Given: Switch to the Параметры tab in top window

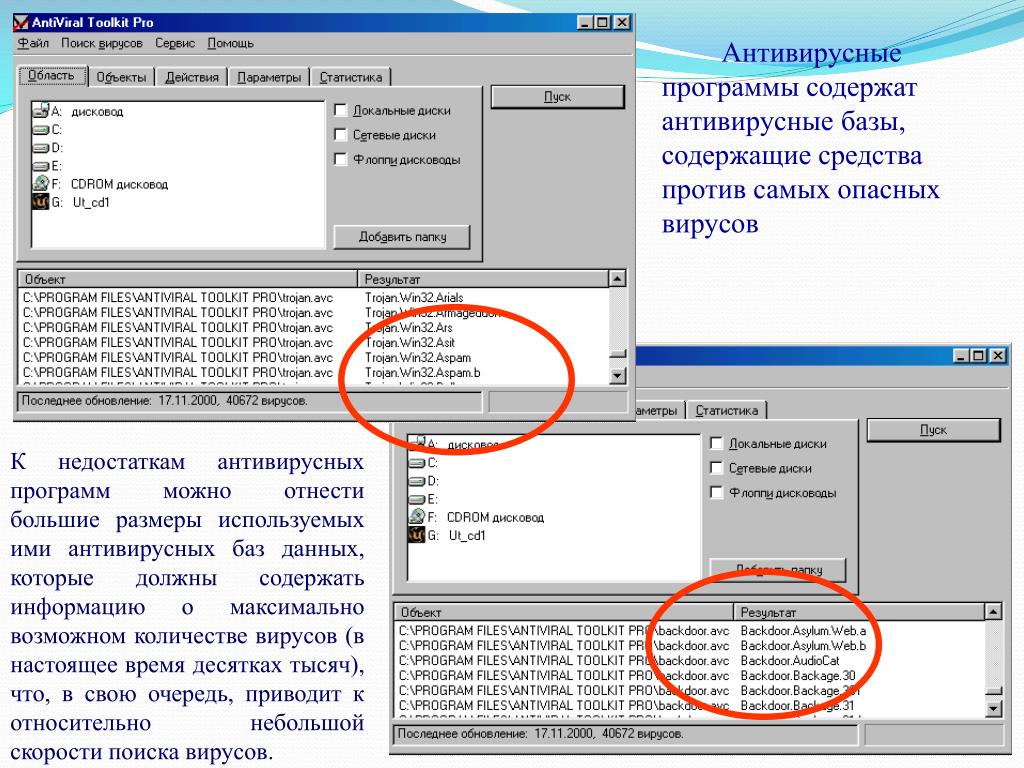Looking at the screenshot, I should (269, 77).
